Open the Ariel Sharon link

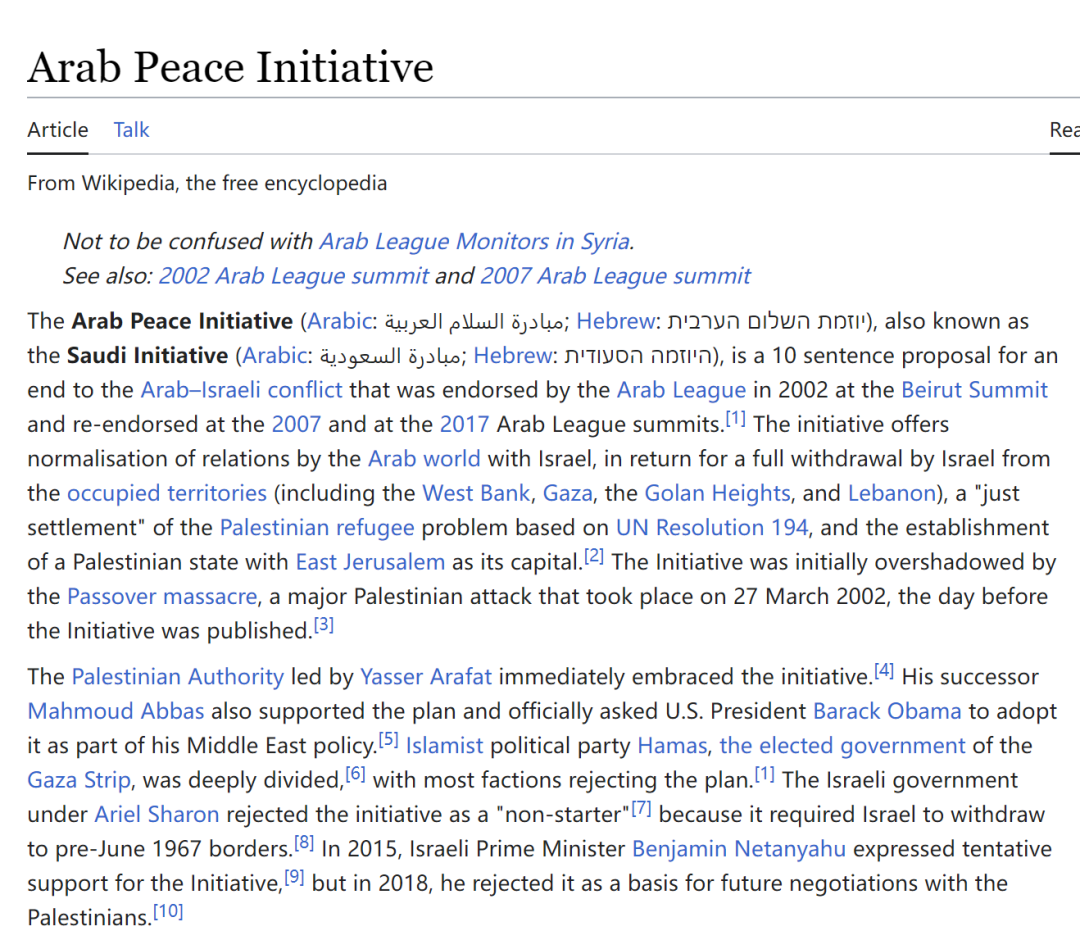click(x=156, y=815)
